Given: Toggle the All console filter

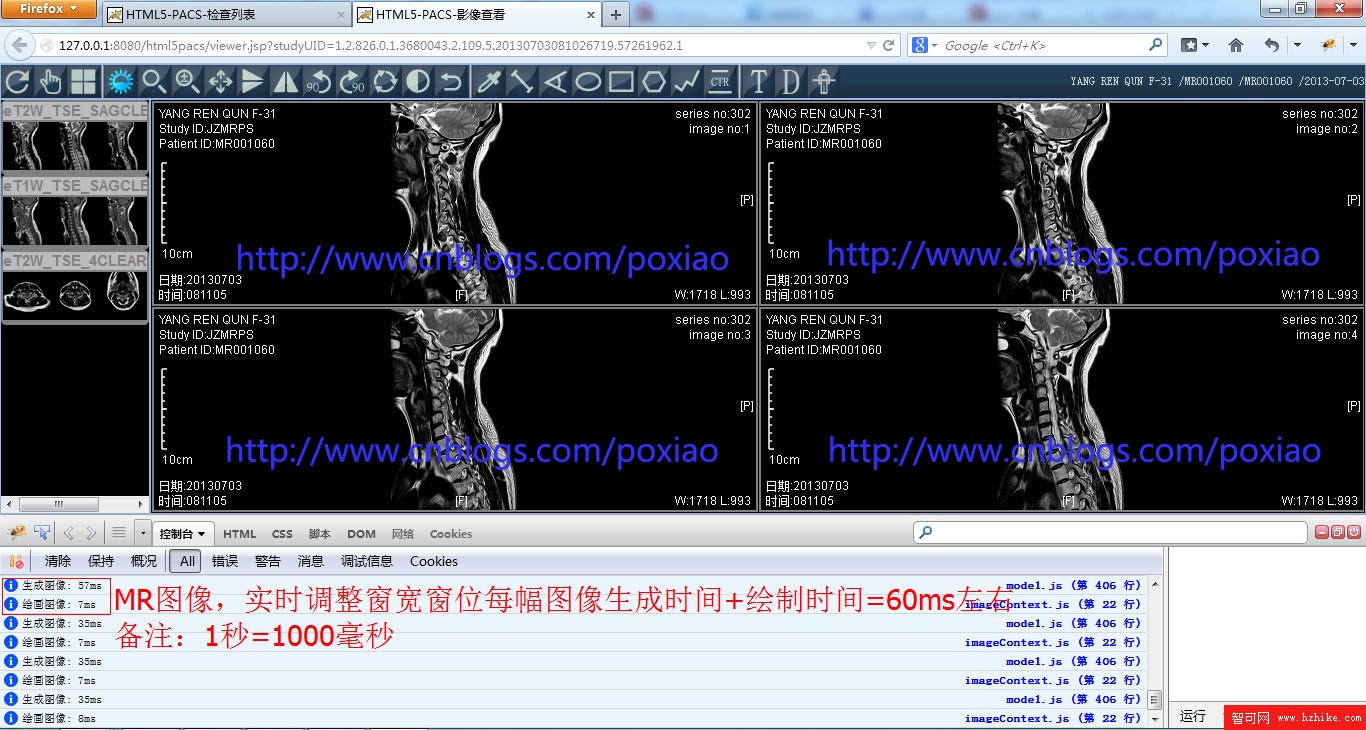Looking at the screenshot, I should (x=187, y=561).
